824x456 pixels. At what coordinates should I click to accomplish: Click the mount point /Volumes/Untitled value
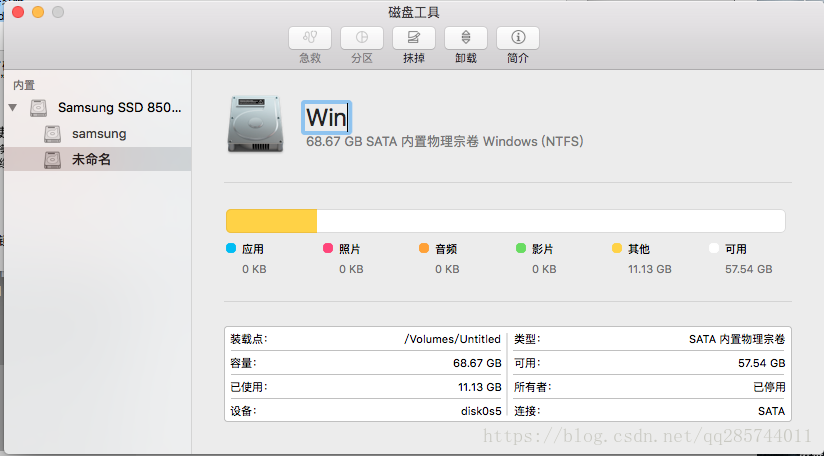pos(452,339)
